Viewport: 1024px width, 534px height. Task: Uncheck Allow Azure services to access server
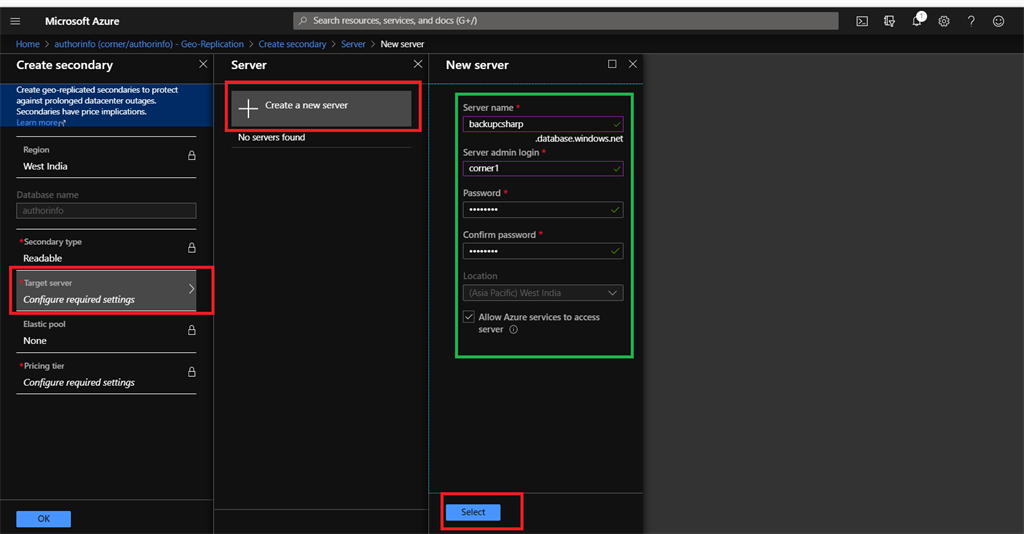tap(468, 317)
